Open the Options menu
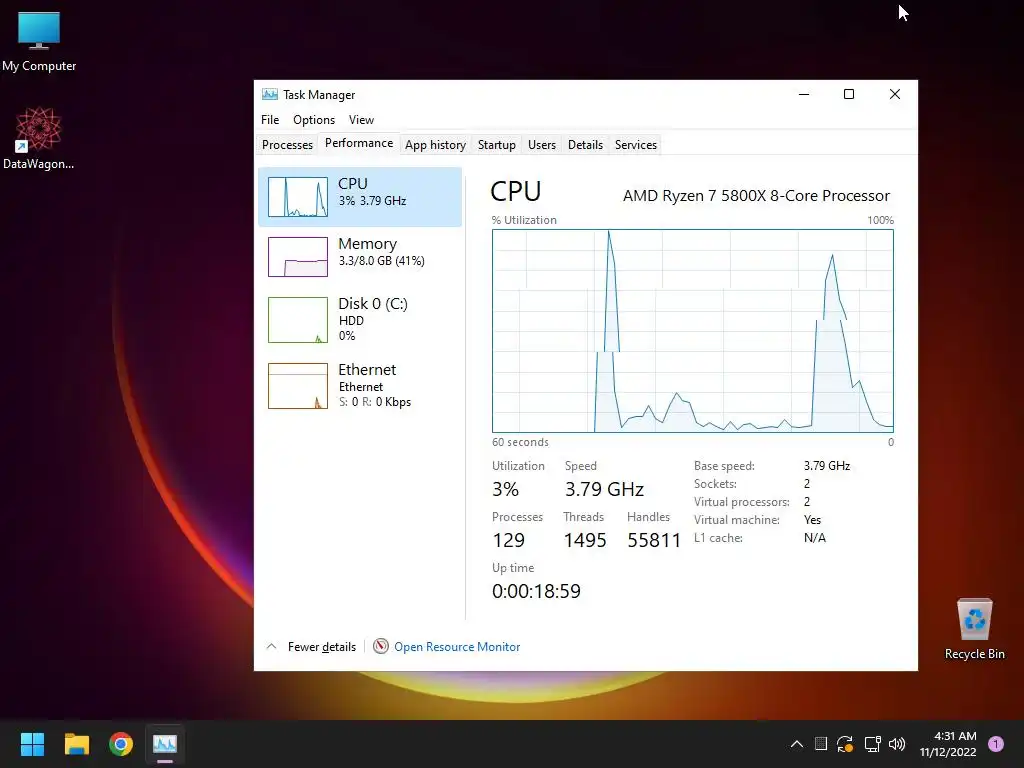The image size is (1024, 768). (314, 120)
